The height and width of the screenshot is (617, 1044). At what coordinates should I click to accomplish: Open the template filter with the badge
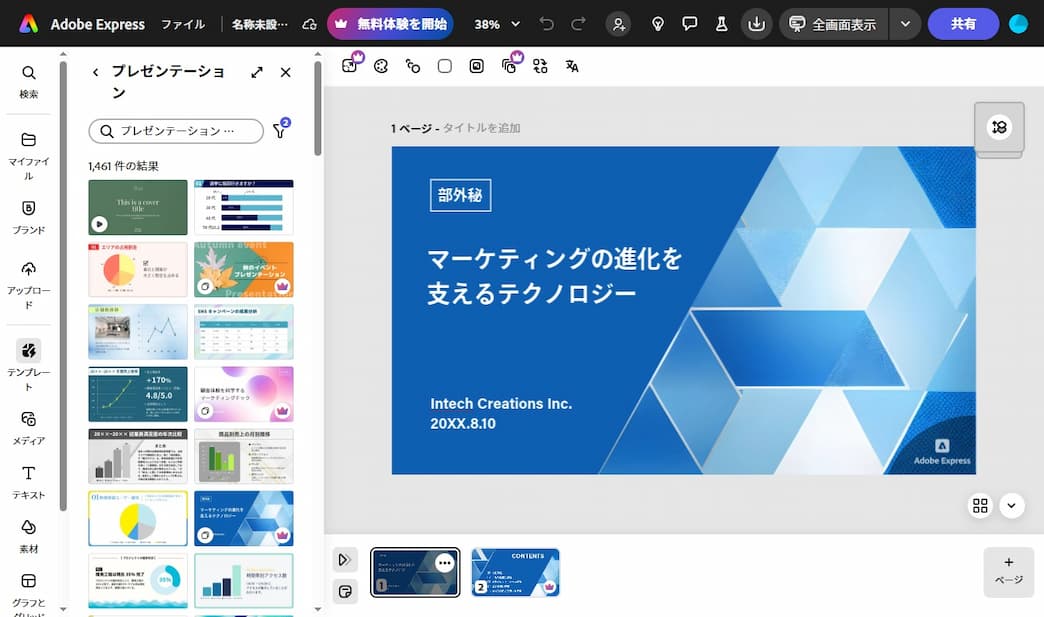280,131
